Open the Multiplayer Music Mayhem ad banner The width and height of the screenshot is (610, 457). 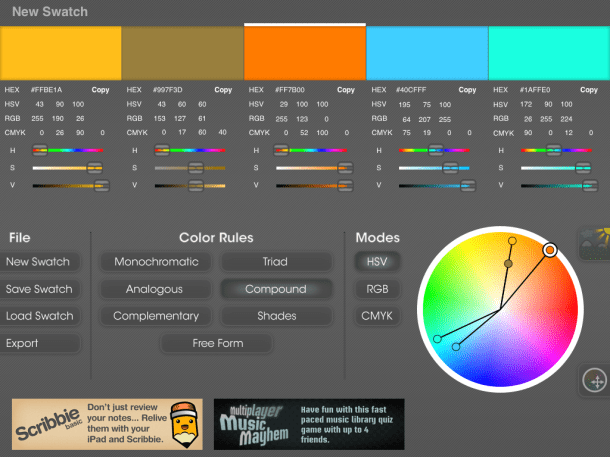[309, 424]
